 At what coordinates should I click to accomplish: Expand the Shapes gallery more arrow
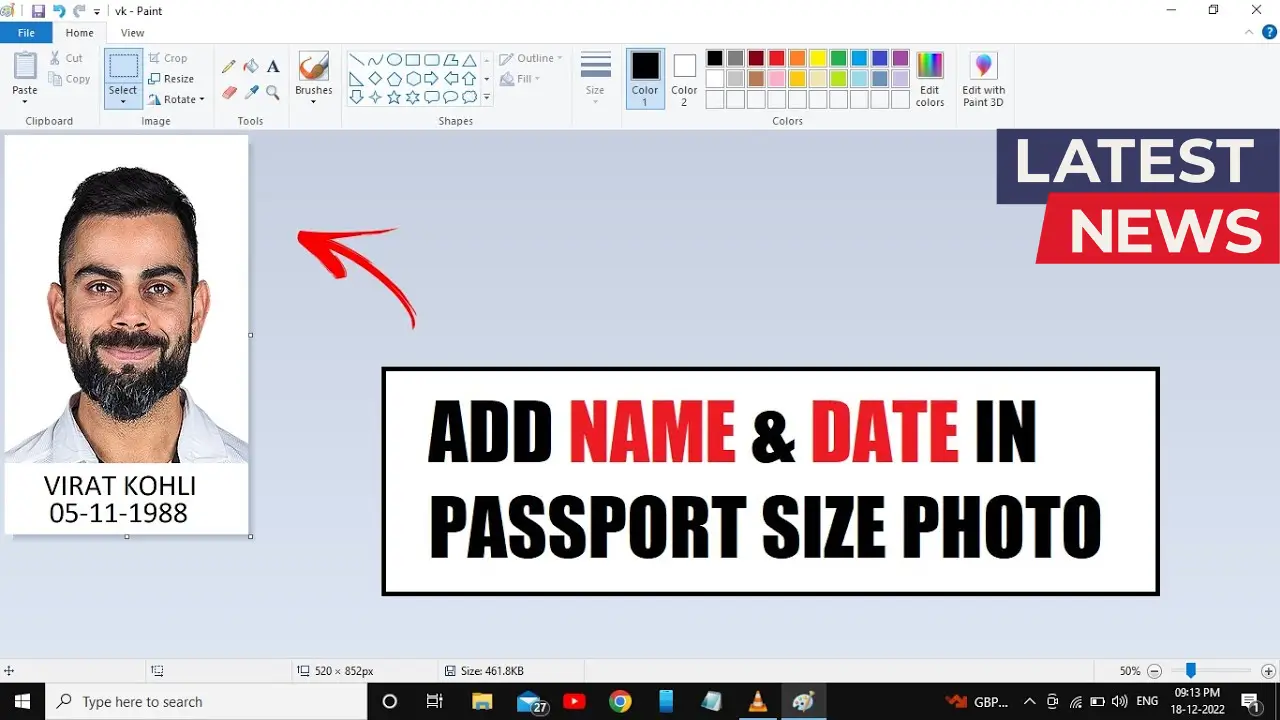point(487,98)
